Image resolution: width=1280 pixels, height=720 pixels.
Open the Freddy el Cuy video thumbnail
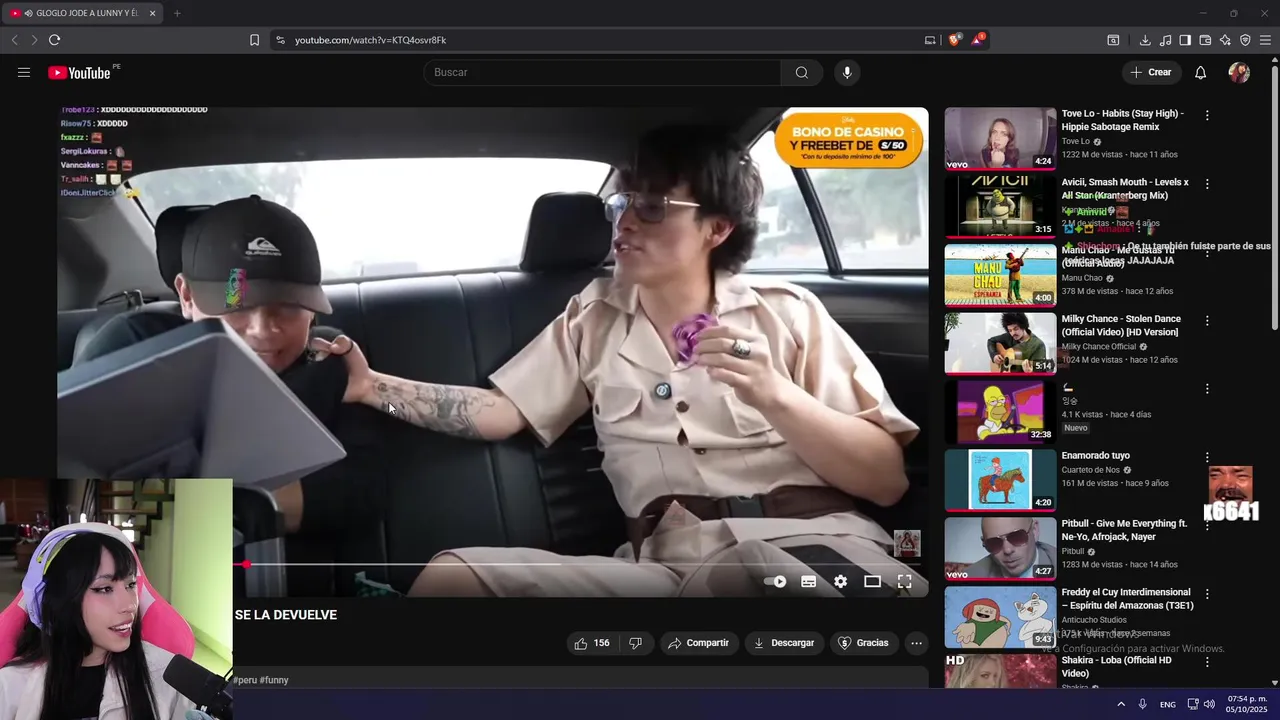(1000, 617)
